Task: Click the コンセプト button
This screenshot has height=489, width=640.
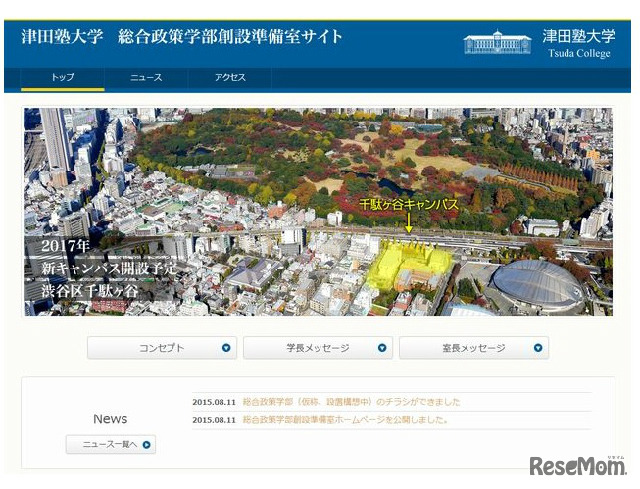Action: [162, 348]
